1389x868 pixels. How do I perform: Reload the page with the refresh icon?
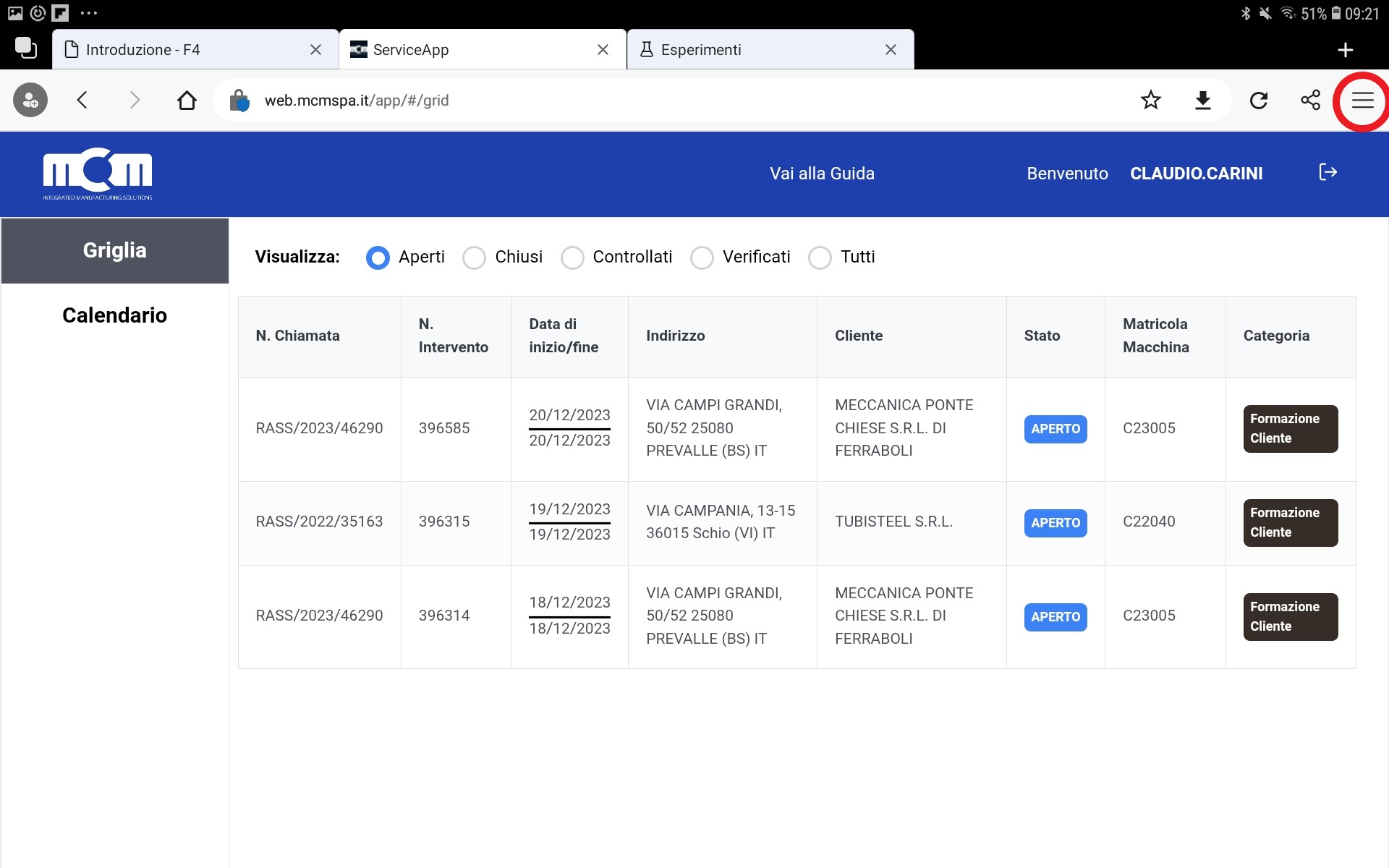click(x=1259, y=101)
